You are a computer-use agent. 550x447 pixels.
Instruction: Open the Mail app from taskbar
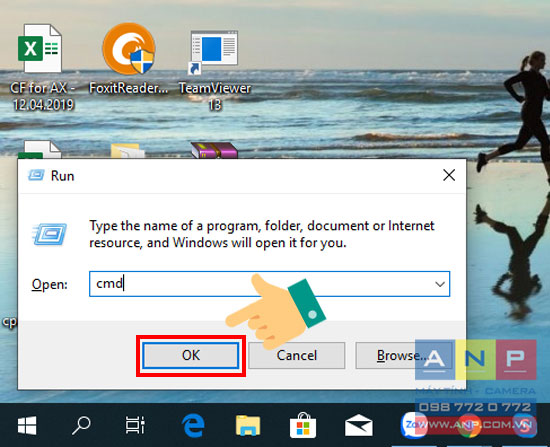358,425
